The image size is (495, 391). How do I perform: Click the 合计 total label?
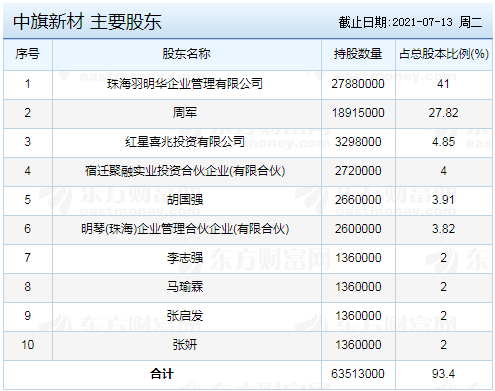click(162, 374)
